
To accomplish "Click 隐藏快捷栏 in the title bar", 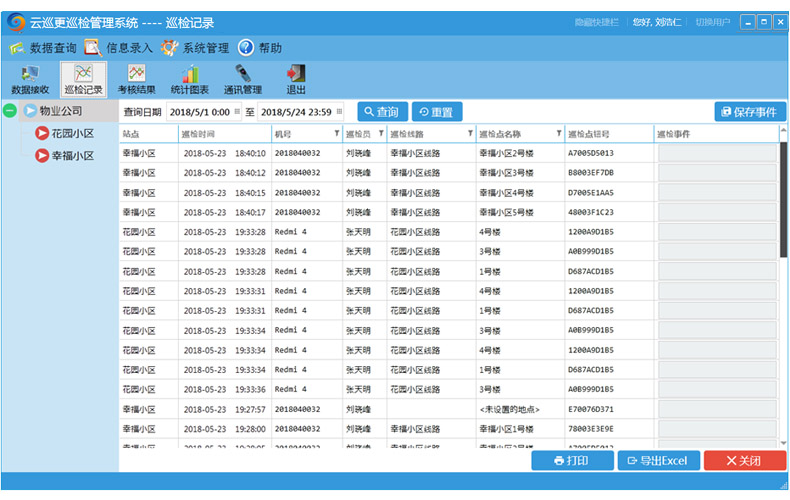I will pos(597,23).
